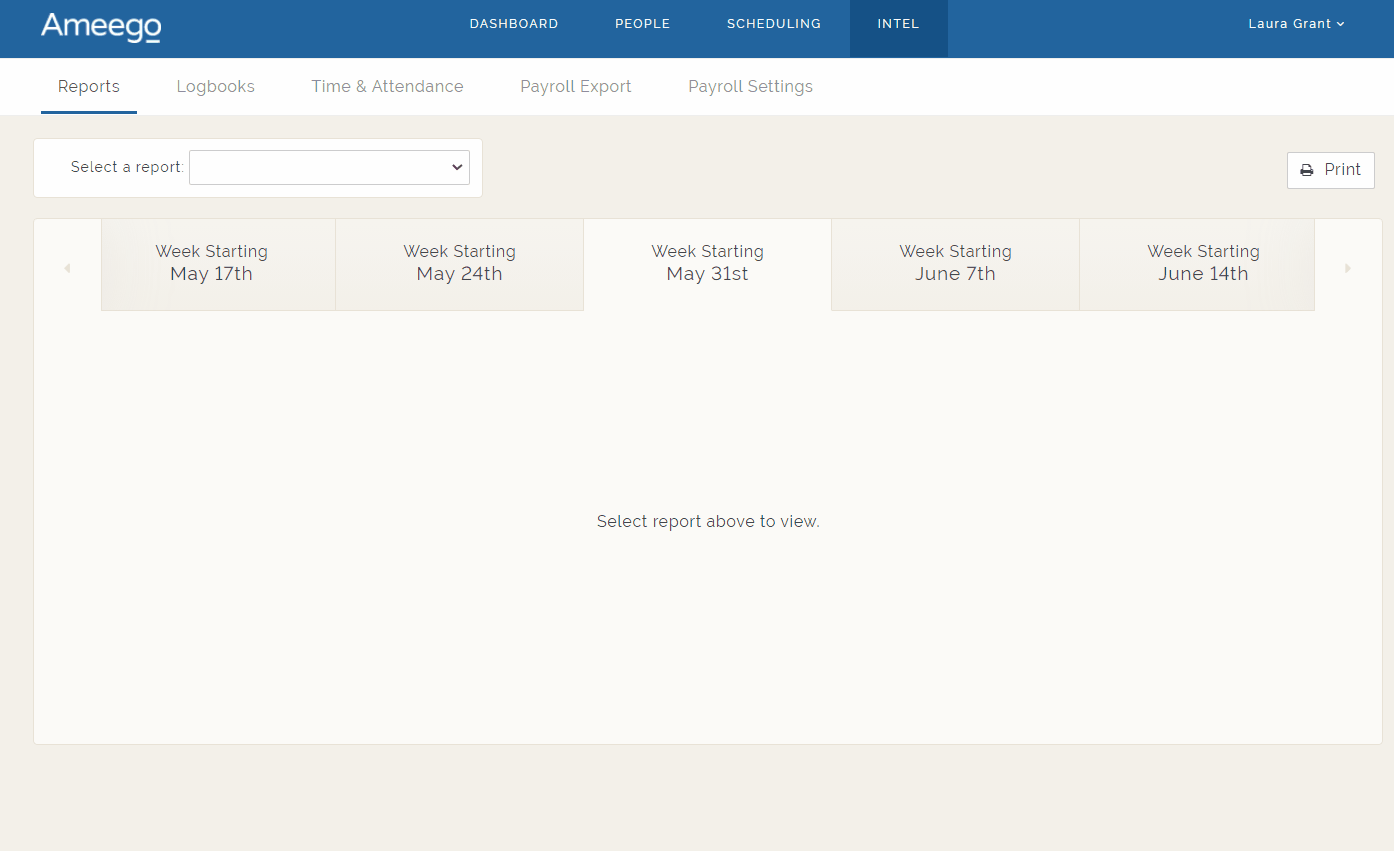Choose the week starting May 24th
Viewport: 1394px width, 851px height.
point(459,264)
